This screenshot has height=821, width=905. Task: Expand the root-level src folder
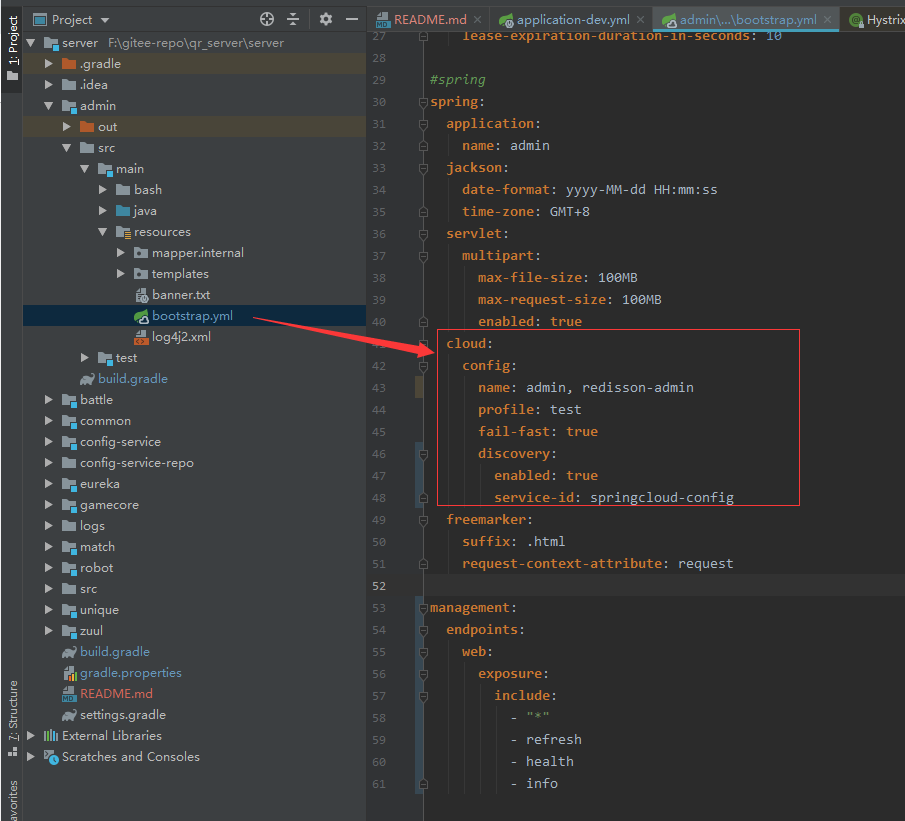pos(49,589)
